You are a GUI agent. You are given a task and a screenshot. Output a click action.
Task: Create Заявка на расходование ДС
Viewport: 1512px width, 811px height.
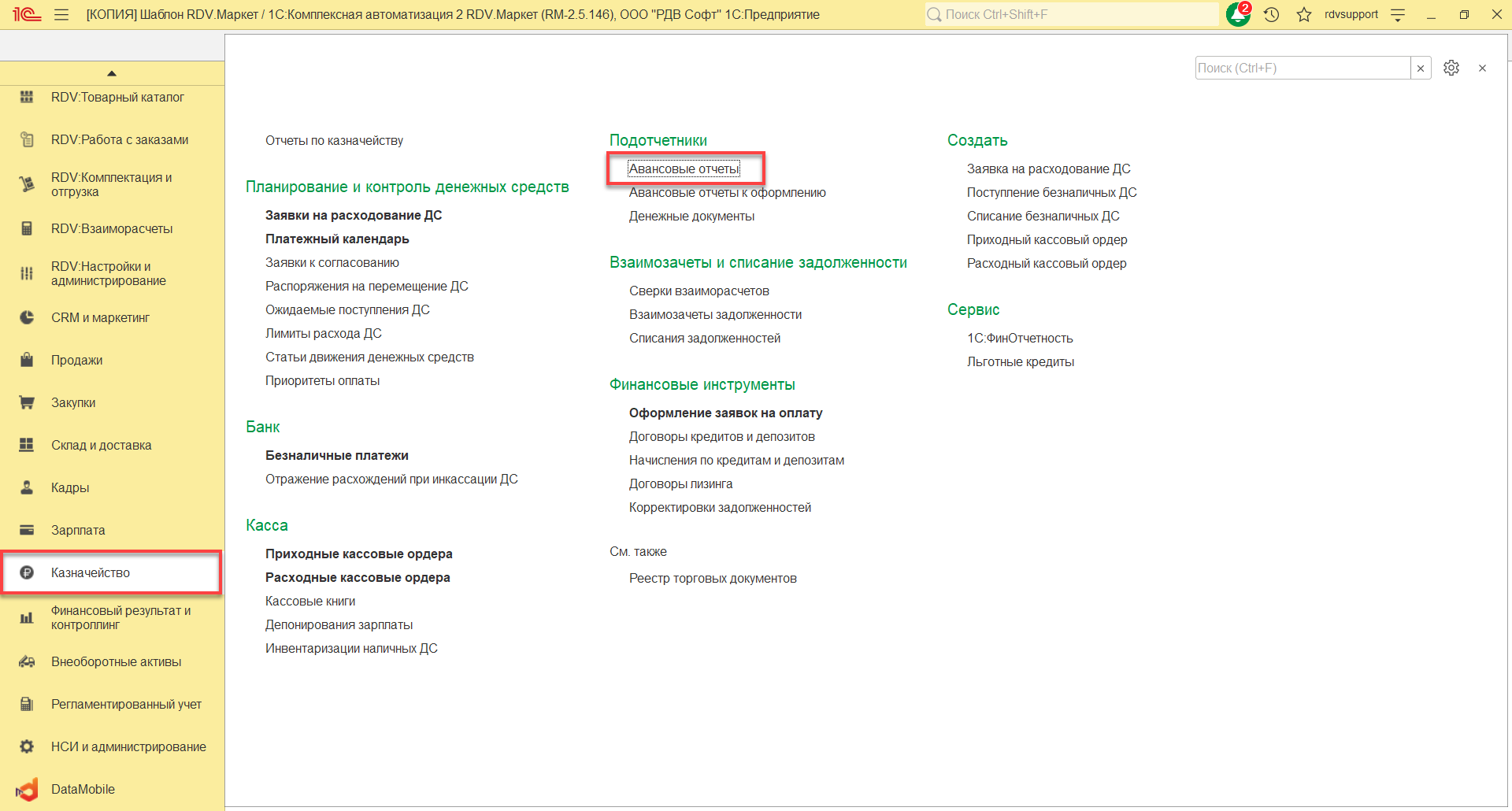[x=1049, y=168]
